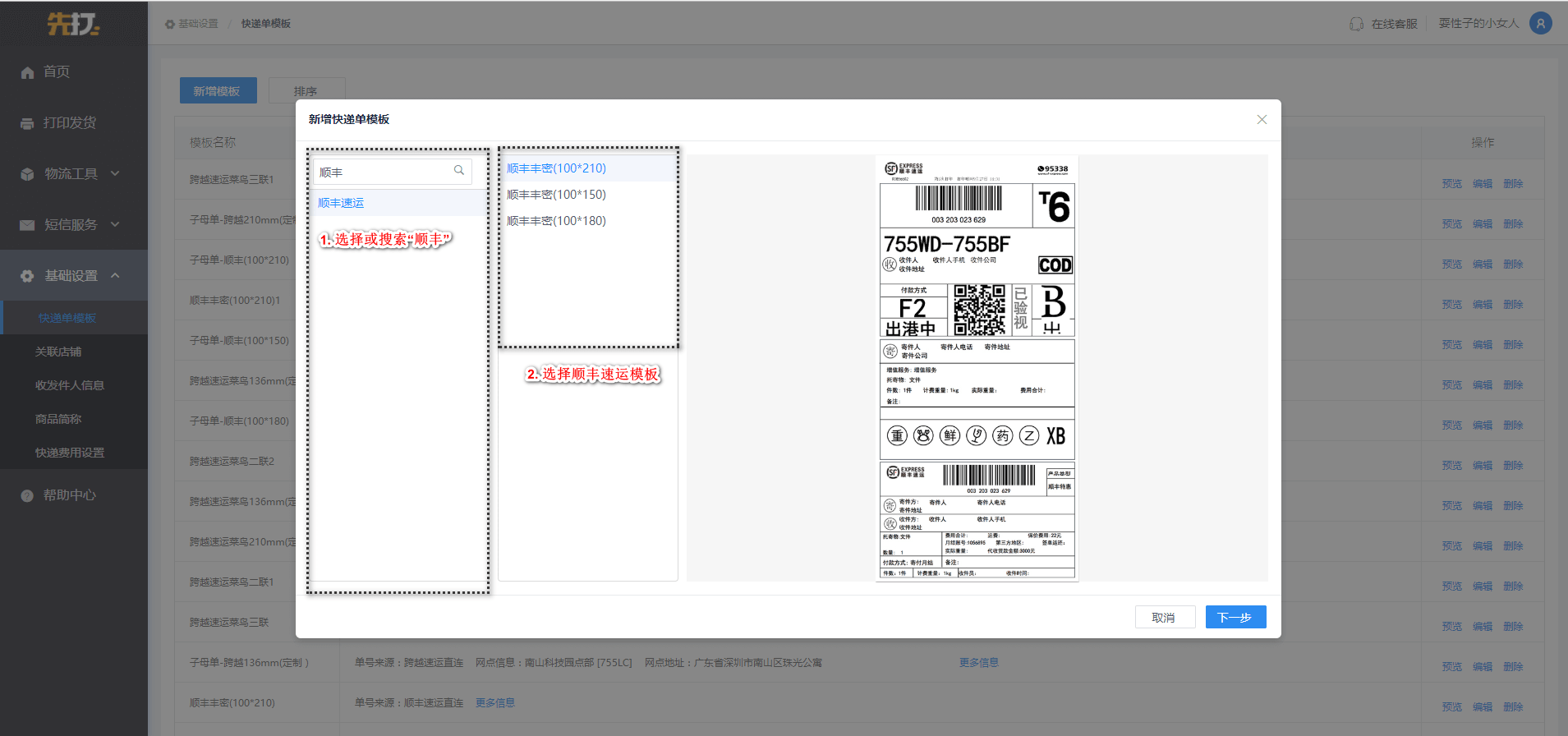Click the printer icon beside 打印发货
1568x736 pixels.
(27, 123)
